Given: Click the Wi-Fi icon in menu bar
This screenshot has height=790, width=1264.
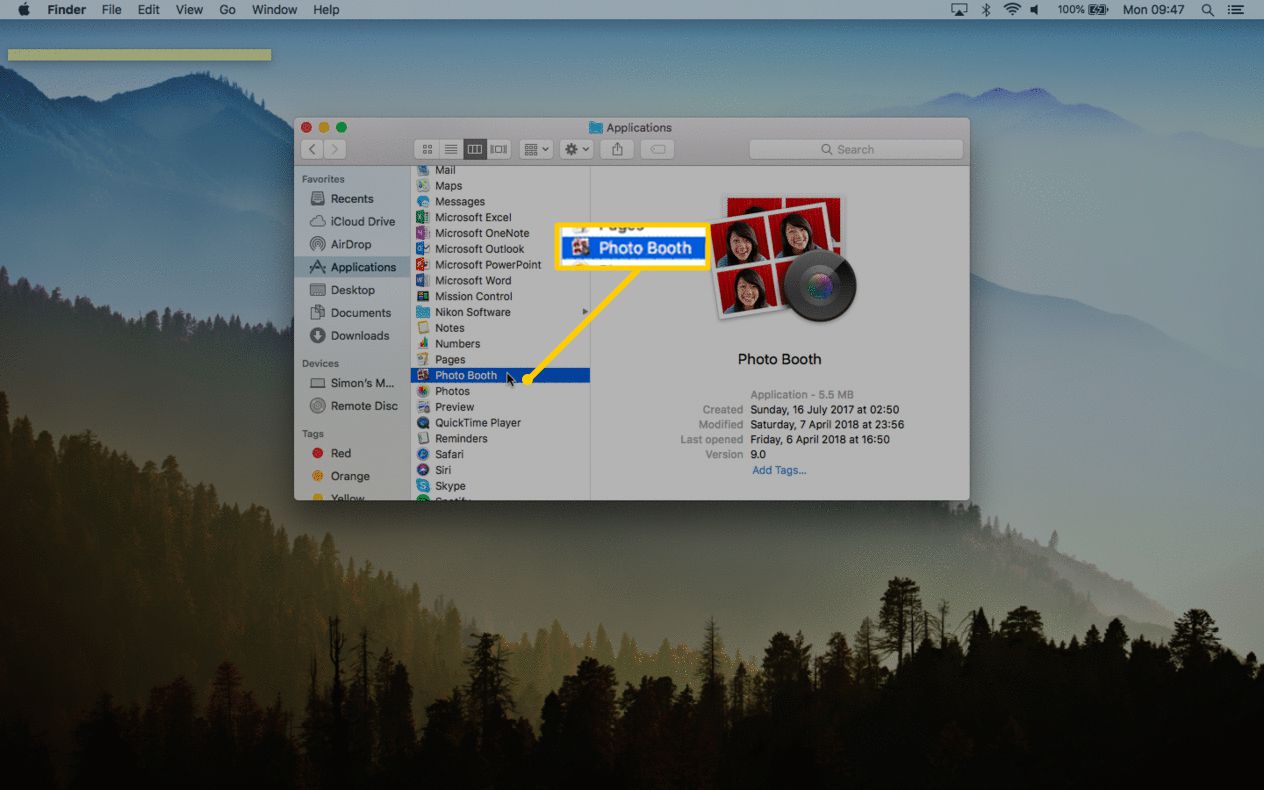Looking at the screenshot, I should click(1011, 10).
